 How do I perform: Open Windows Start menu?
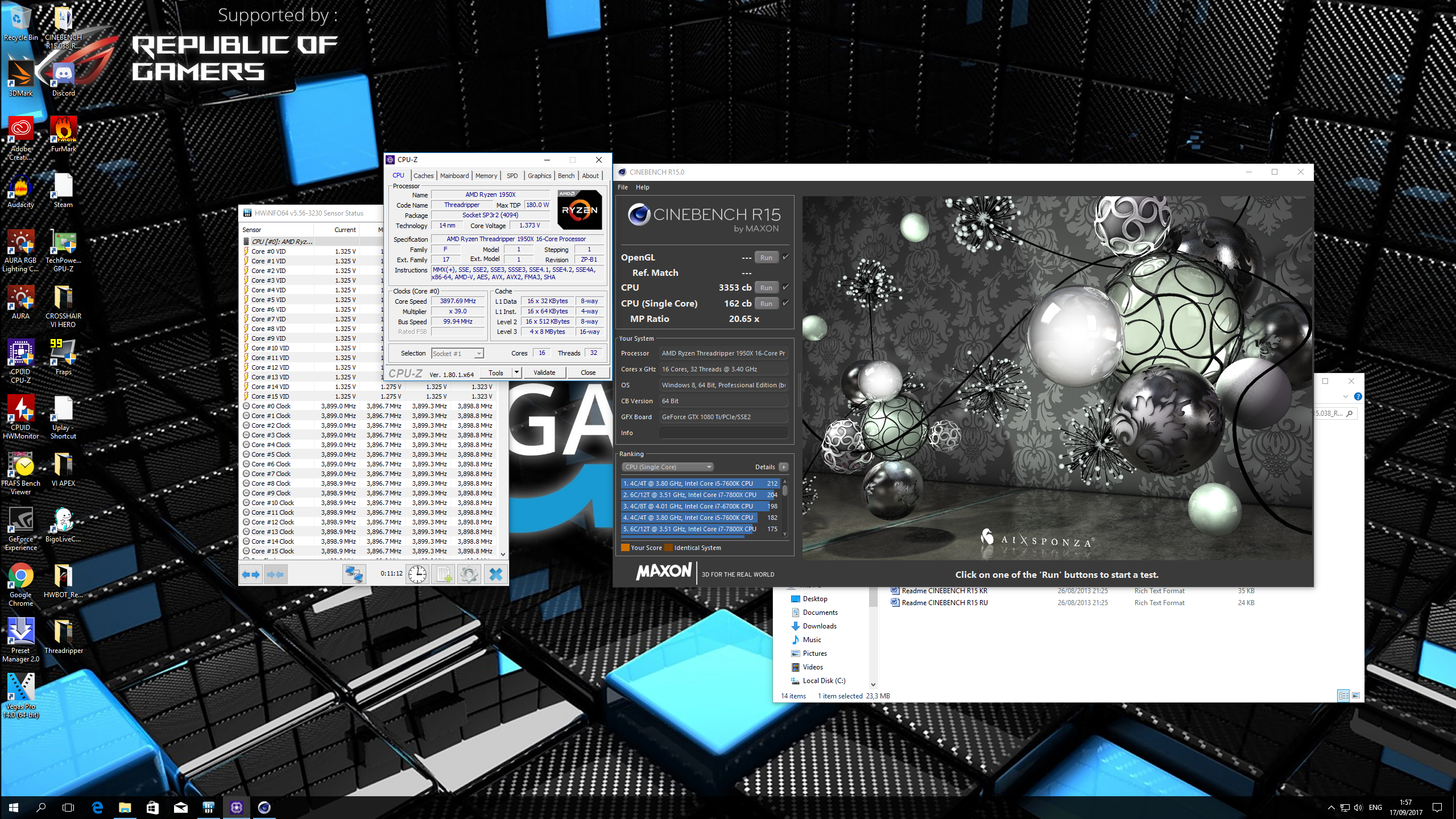pos(14,807)
